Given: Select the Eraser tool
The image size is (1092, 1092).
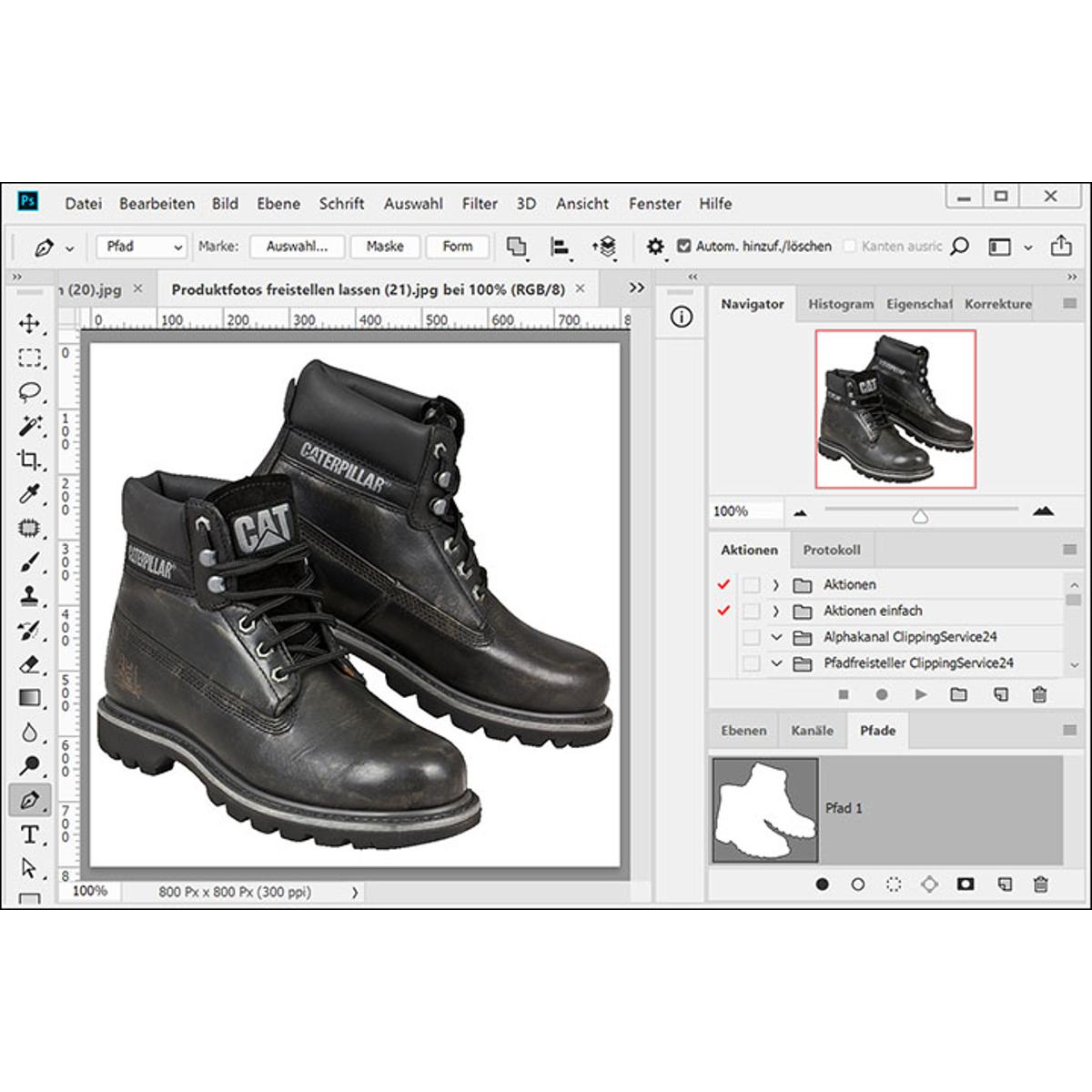Looking at the screenshot, I should point(29,664).
